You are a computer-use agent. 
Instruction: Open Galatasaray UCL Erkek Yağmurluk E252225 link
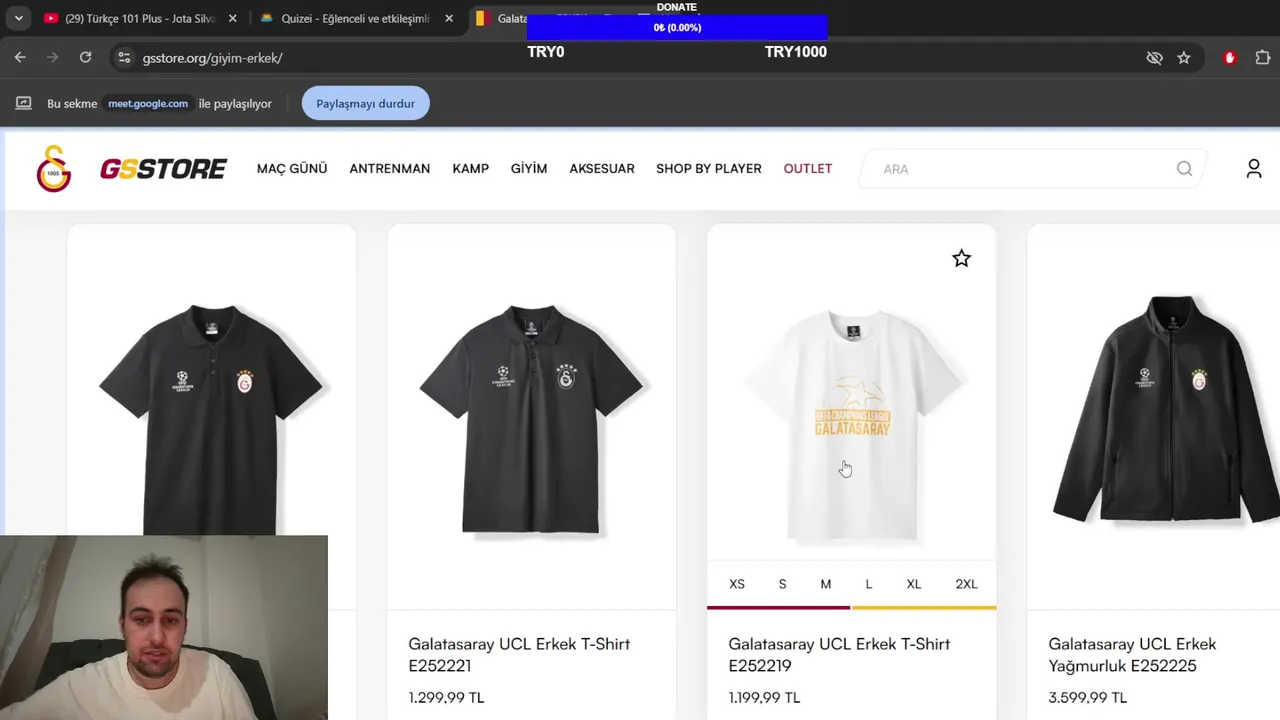pos(1132,655)
